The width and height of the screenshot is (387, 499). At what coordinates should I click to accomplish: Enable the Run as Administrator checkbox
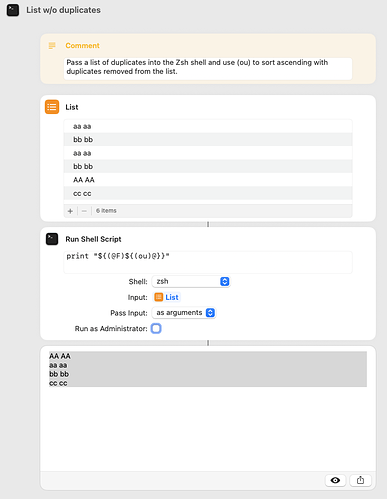156,329
